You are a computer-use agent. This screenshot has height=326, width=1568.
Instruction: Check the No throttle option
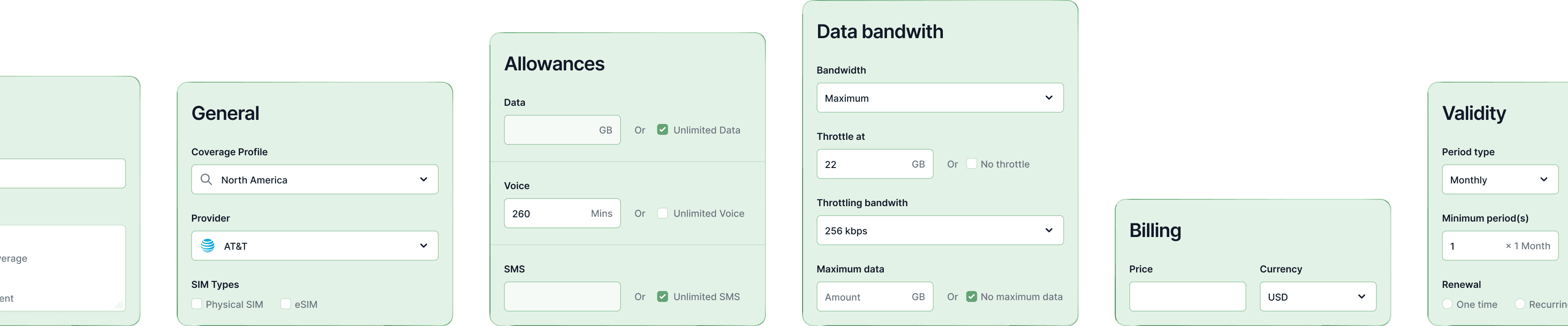[971, 164]
